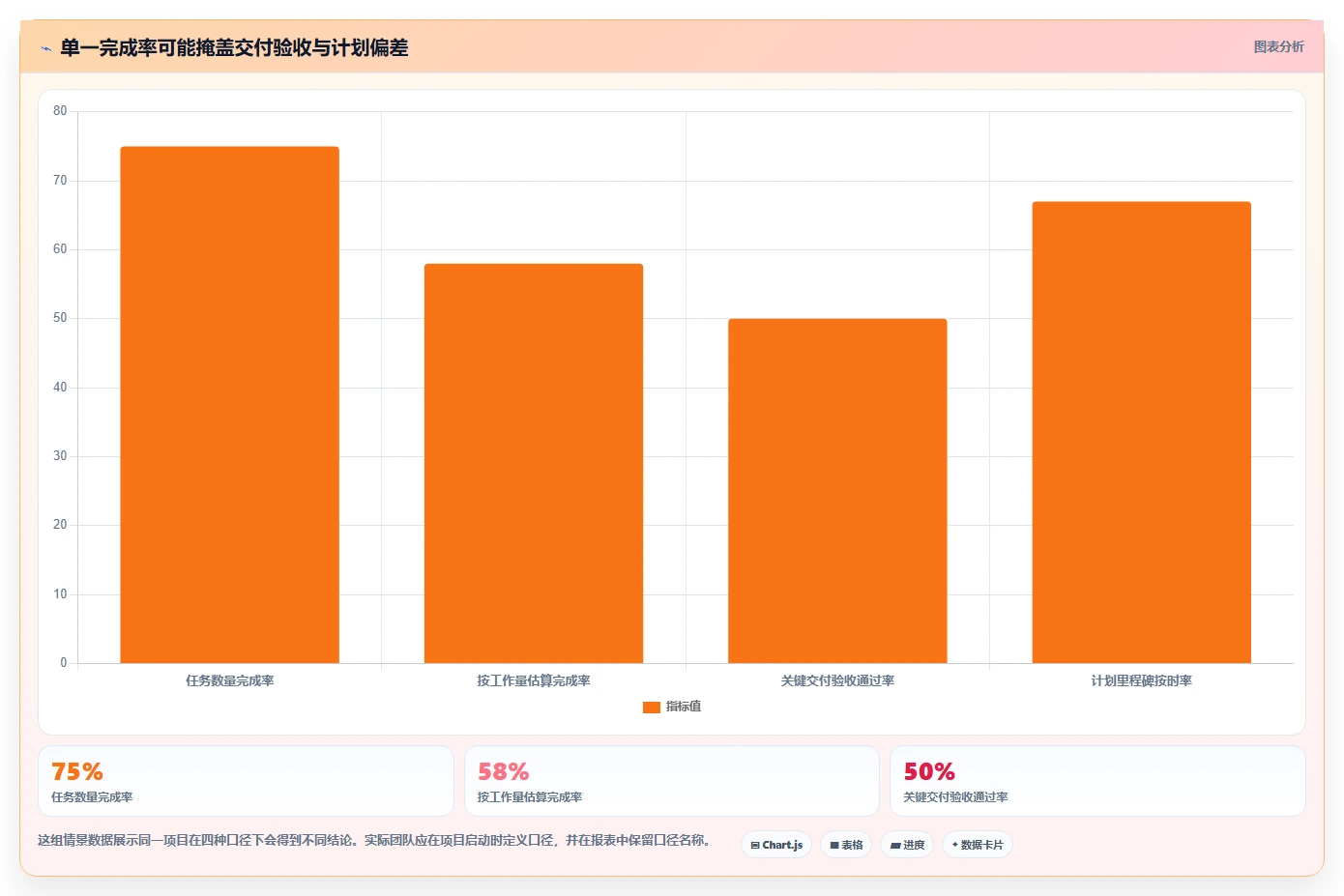Click the y-axis value 80
Viewport: 1344px width, 896px height.
[x=60, y=111]
